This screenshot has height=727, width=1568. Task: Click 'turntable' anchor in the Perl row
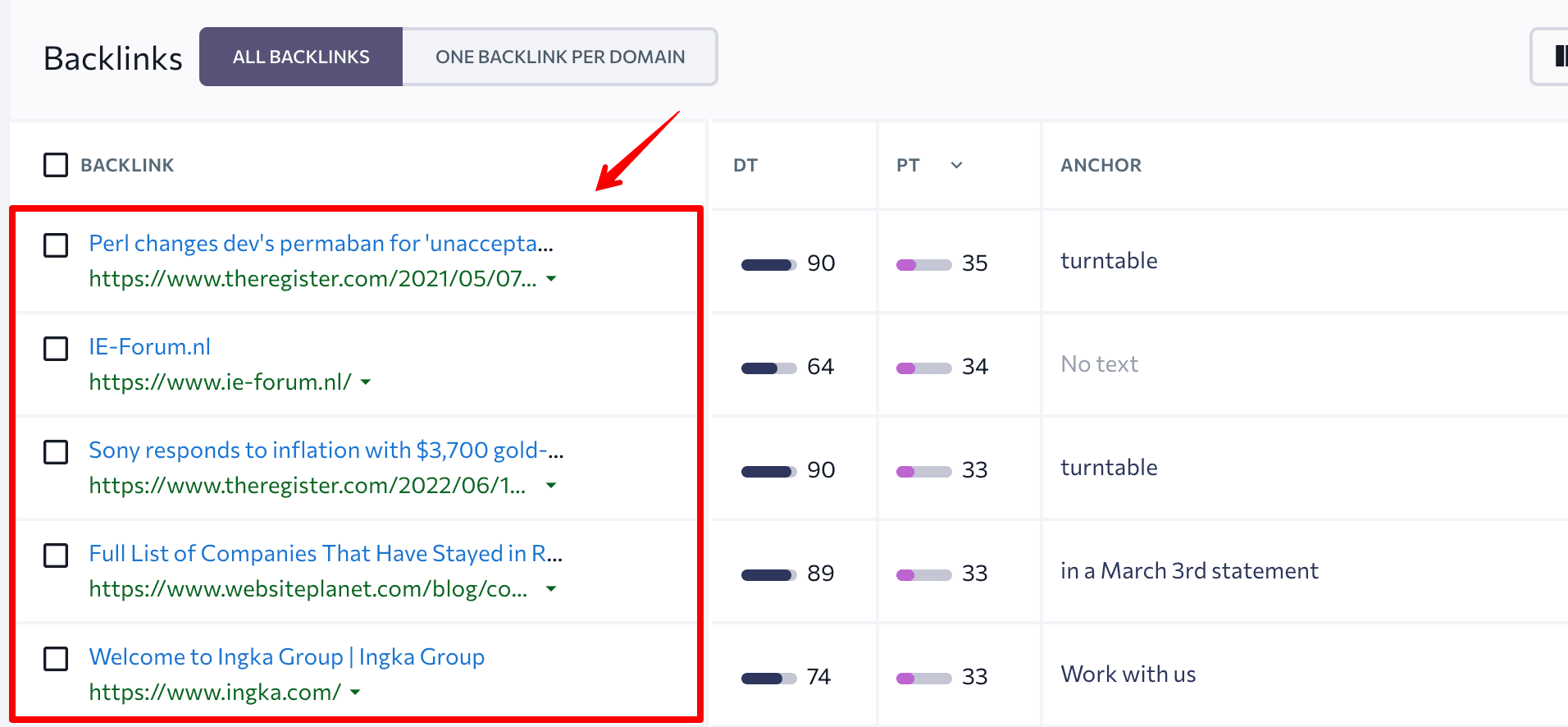pyautogui.click(x=1109, y=260)
